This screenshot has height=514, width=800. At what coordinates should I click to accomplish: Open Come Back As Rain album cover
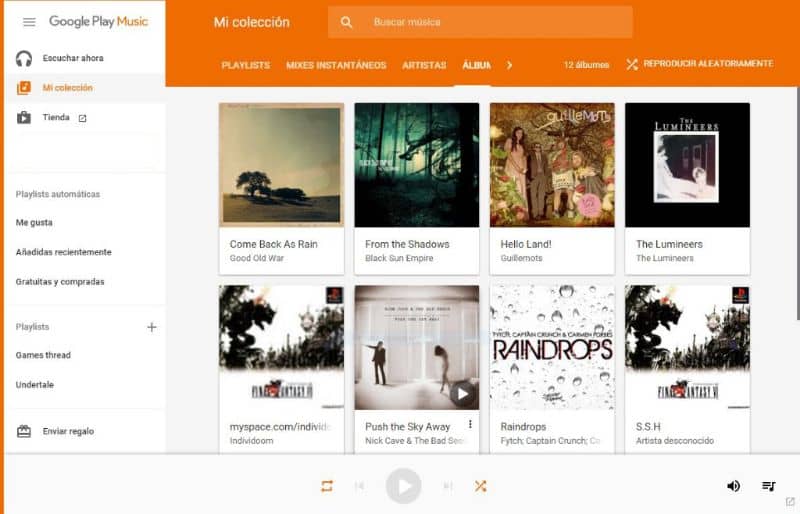point(282,165)
